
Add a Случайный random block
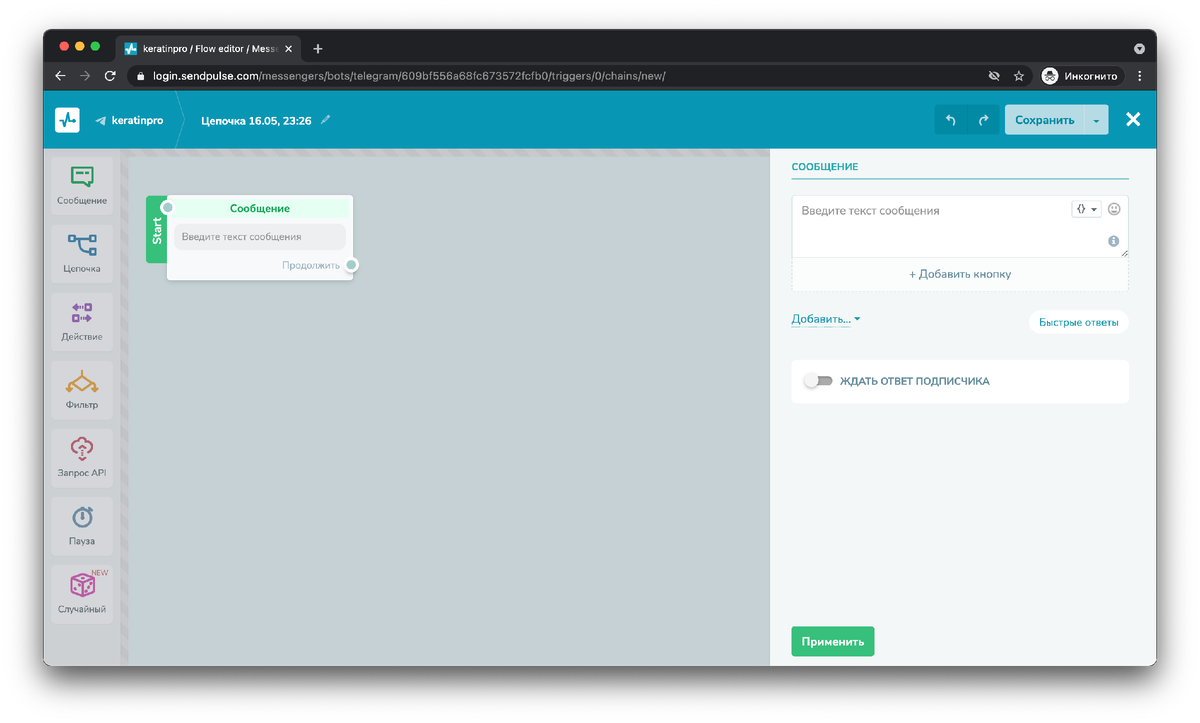pos(82,593)
